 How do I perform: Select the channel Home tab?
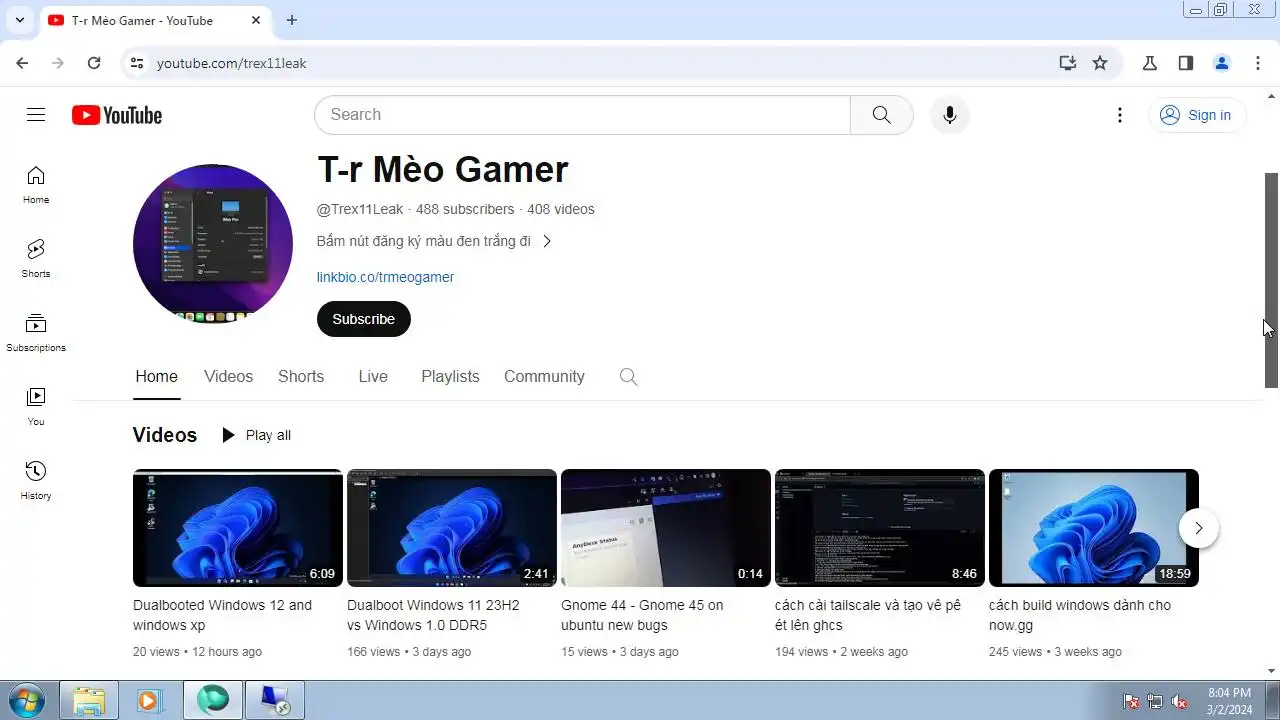[x=157, y=377]
